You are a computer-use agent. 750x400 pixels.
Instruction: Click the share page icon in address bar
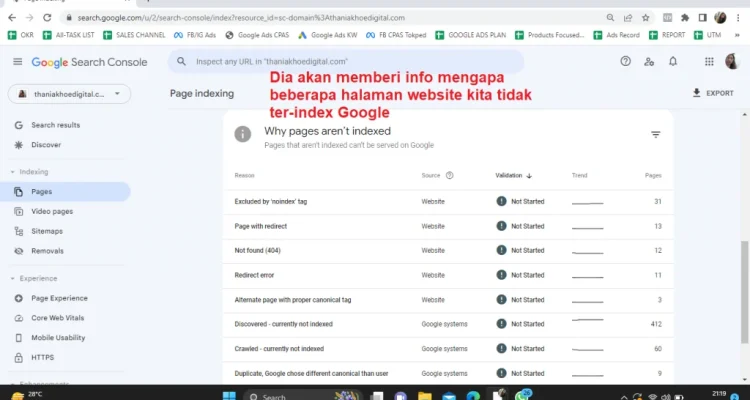pos(628,18)
